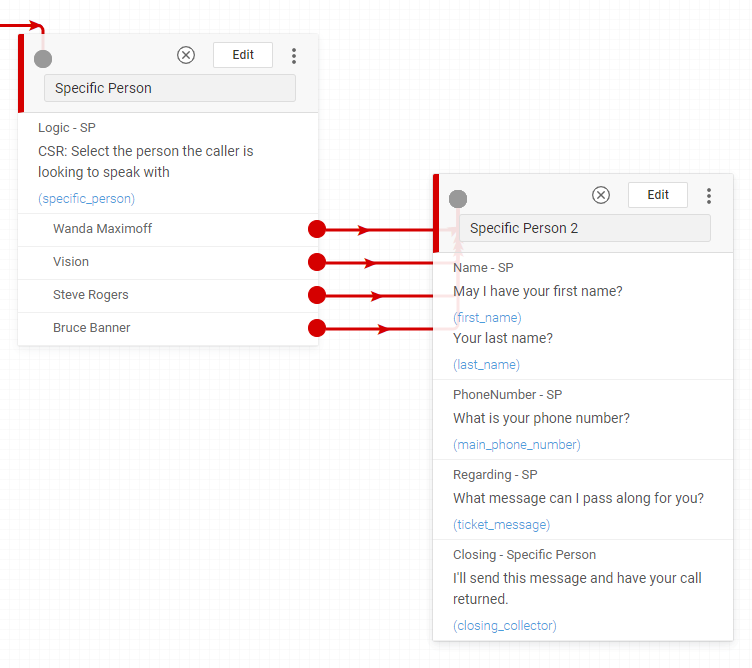Screen dimensions: 752x668
Task: Click the remove (X) icon on Specific Person block
Action: [x=186, y=55]
